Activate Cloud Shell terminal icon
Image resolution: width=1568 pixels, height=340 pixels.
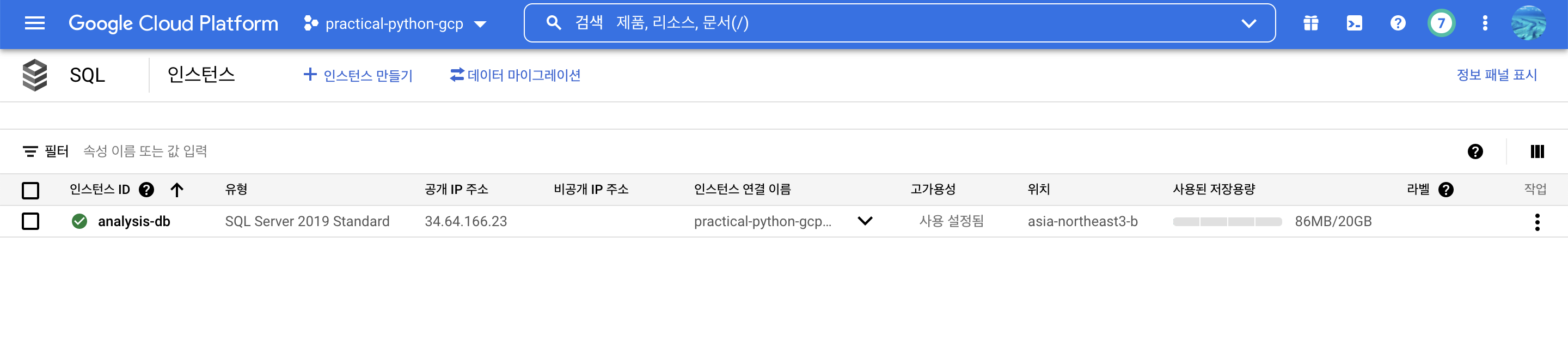tap(1353, 23)
